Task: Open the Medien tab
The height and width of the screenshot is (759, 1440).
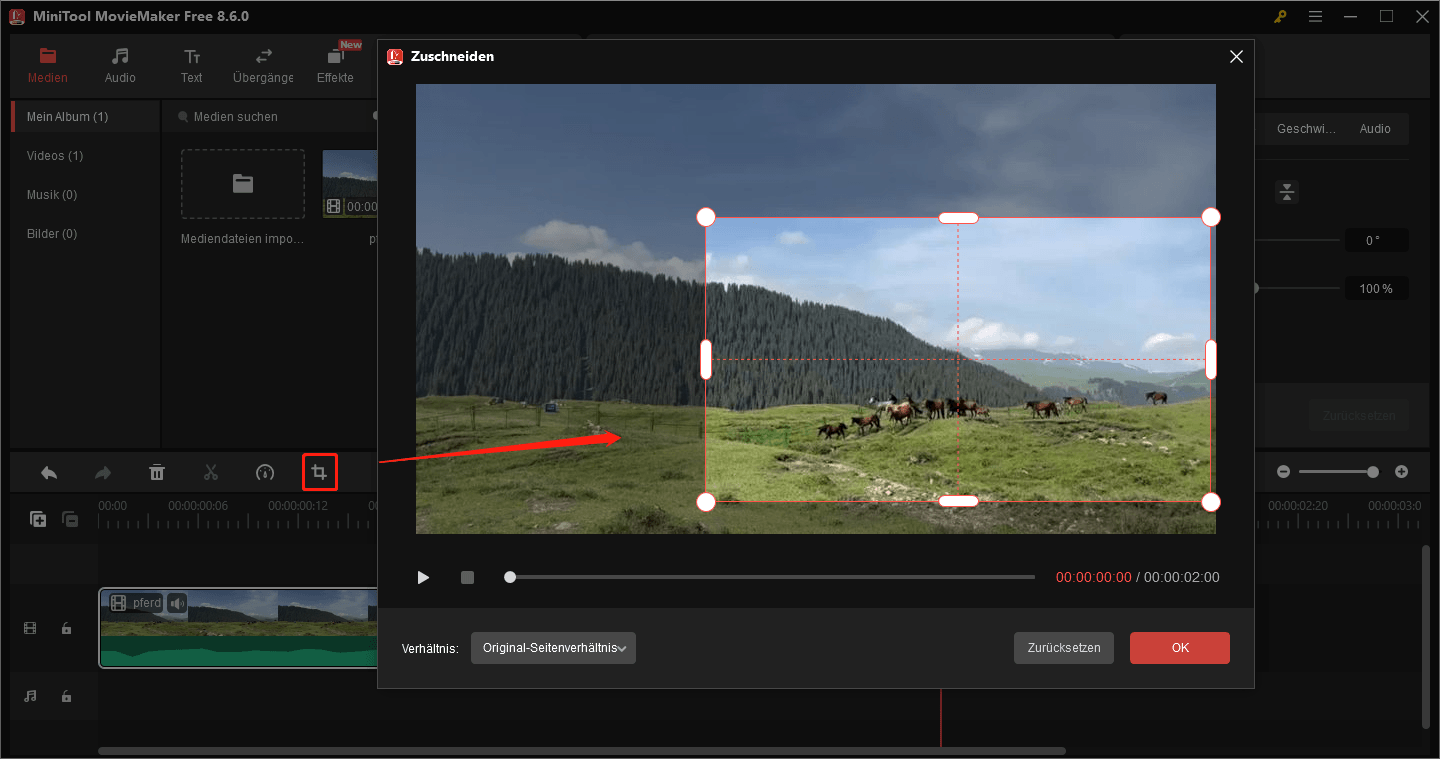Action: coord(48,65)
